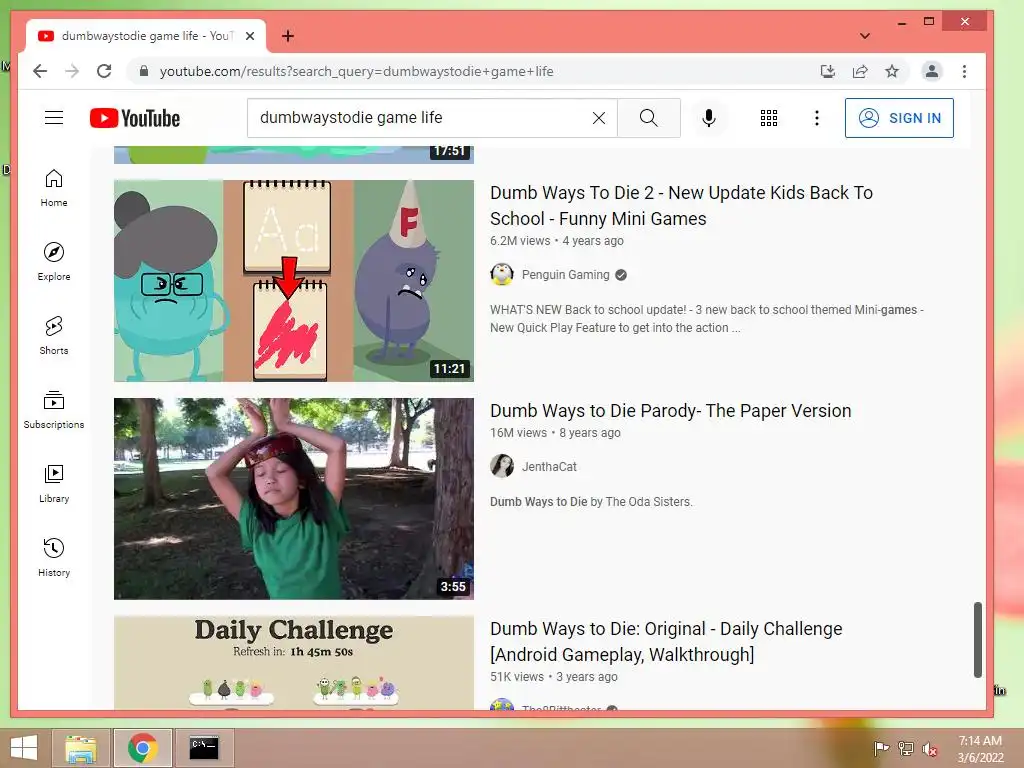Go to the YouTube logo homepage

(x=135, y=118)
